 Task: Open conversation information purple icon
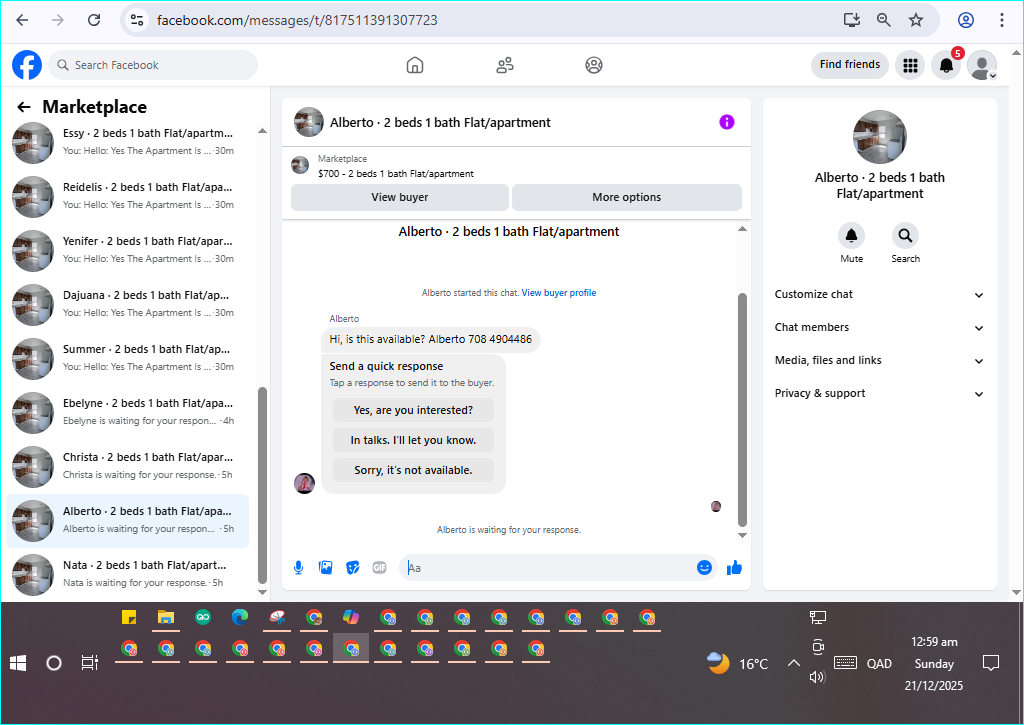[x=727, y=122]
